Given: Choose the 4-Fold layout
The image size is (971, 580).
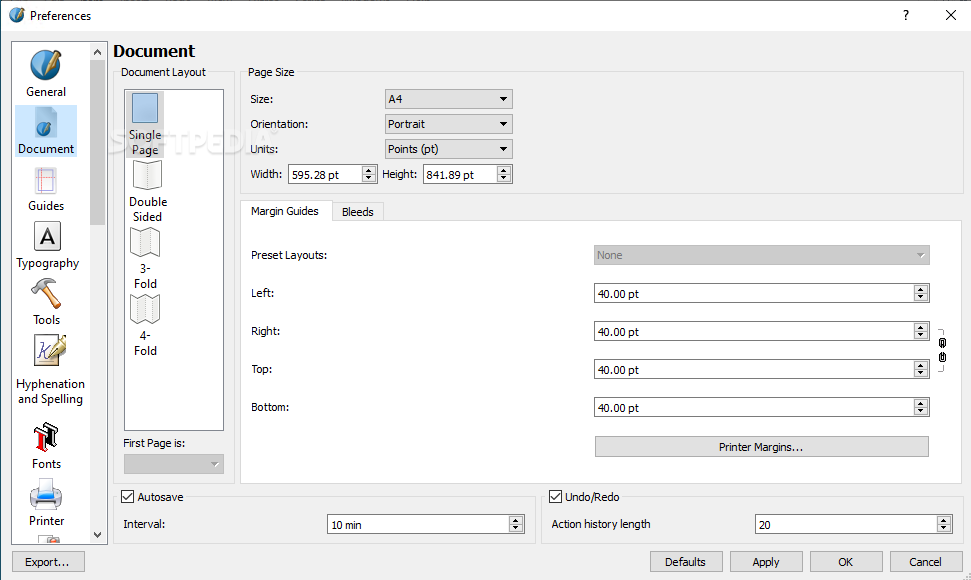Looking at the screenshot, I should pos(145,326).
